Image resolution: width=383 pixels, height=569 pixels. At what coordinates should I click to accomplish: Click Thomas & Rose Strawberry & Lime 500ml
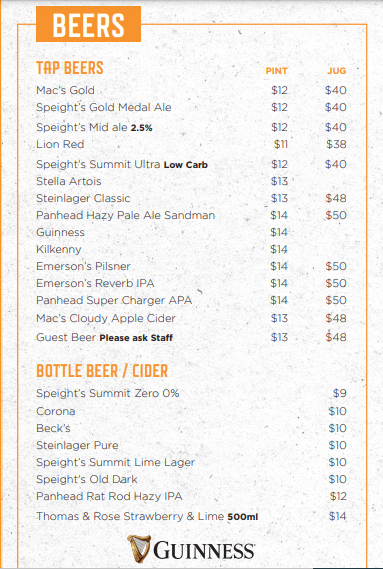(x=147, y=516)
